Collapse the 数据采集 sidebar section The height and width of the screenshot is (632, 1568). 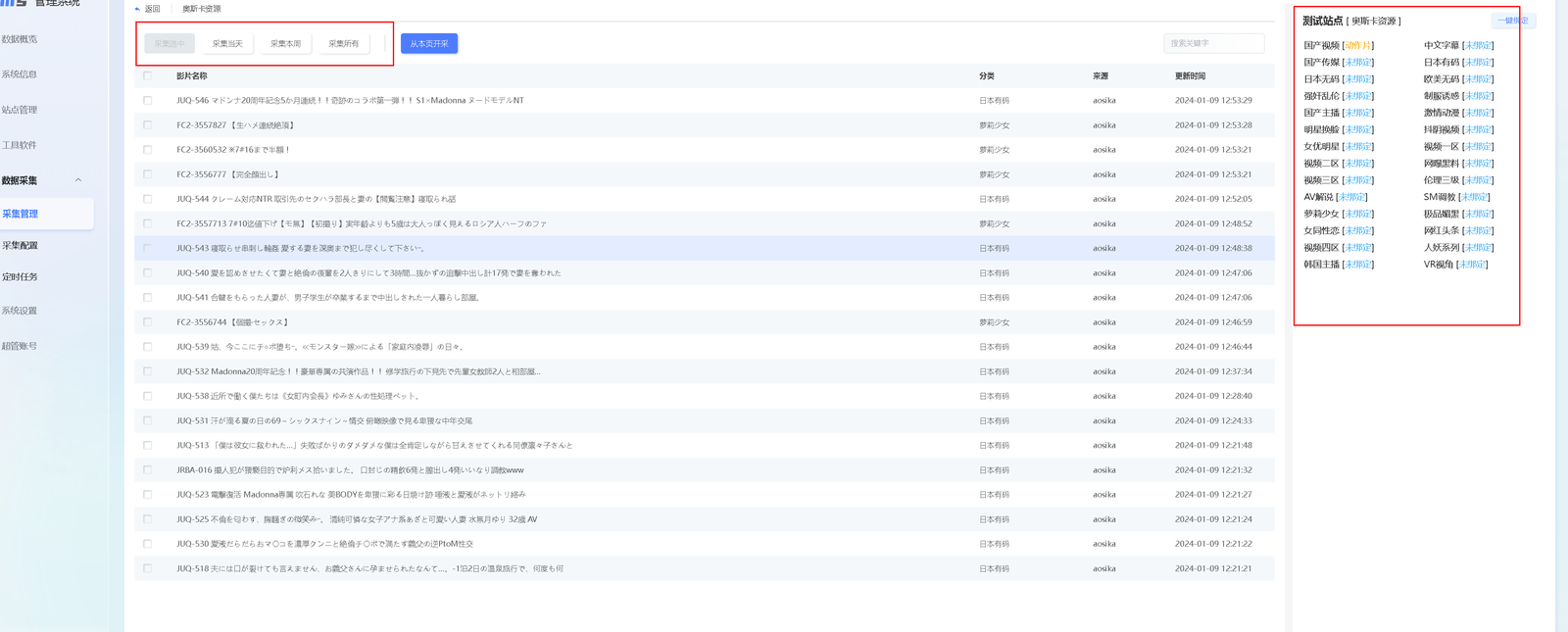click(x=78, y=180)
